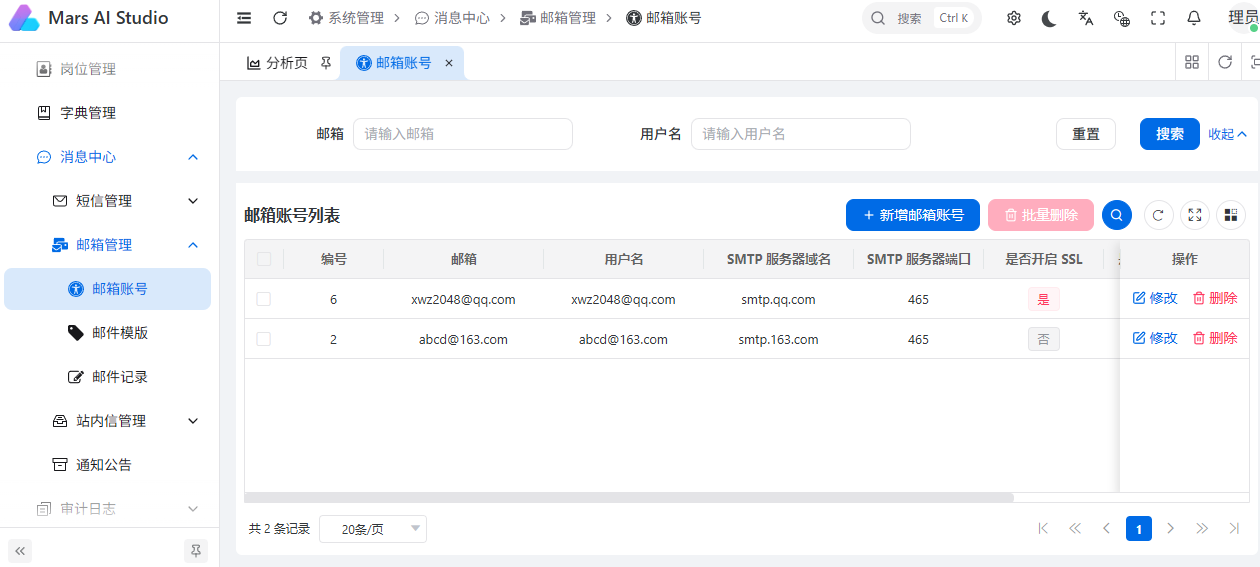Open the user avatar menu

(1243, 18)
